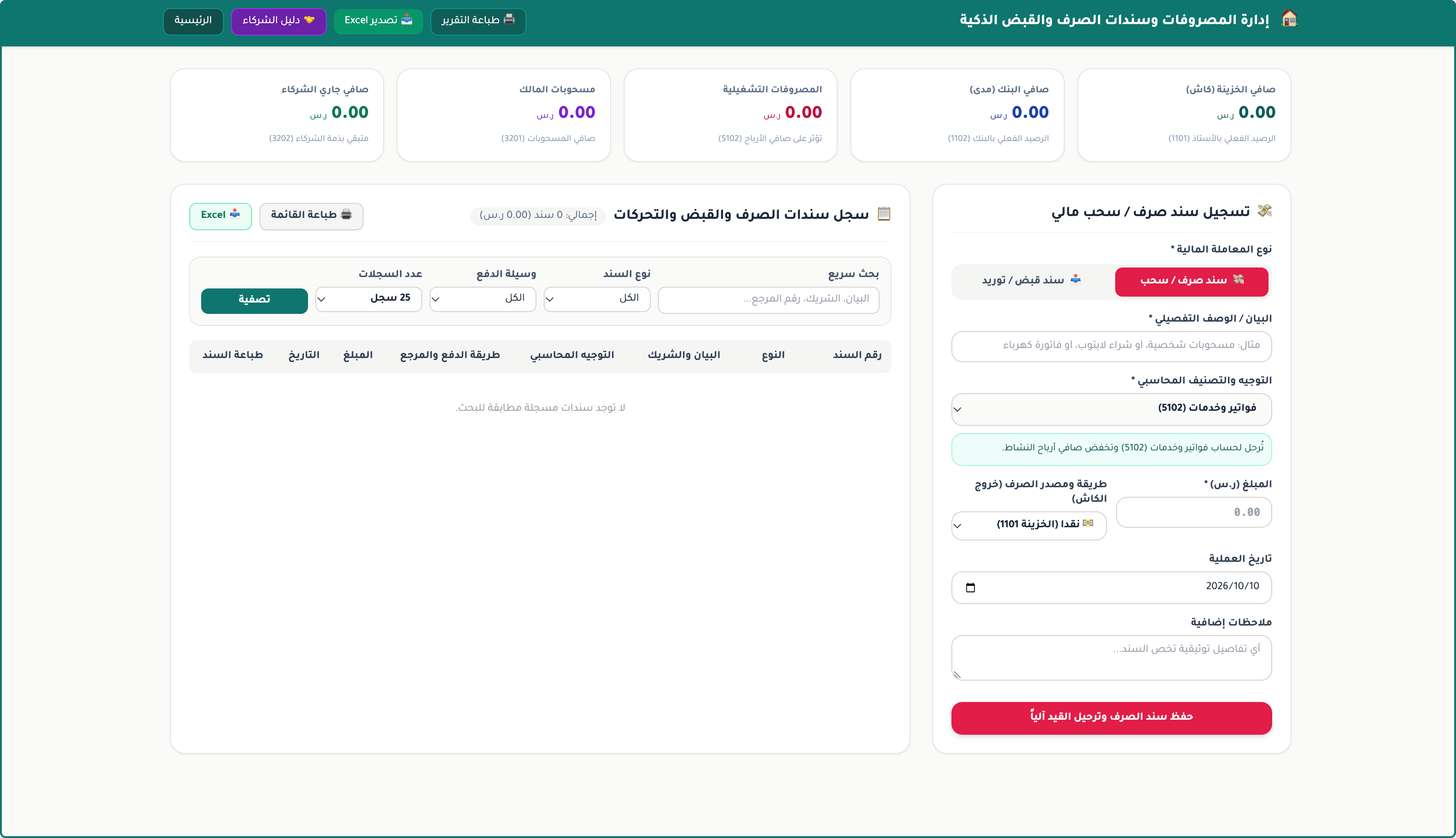This screenshot has width=1456, height=838.
Task: Click the تُرحل لحساب فواتير وخدمات hint box
Action: [1111, 449]
